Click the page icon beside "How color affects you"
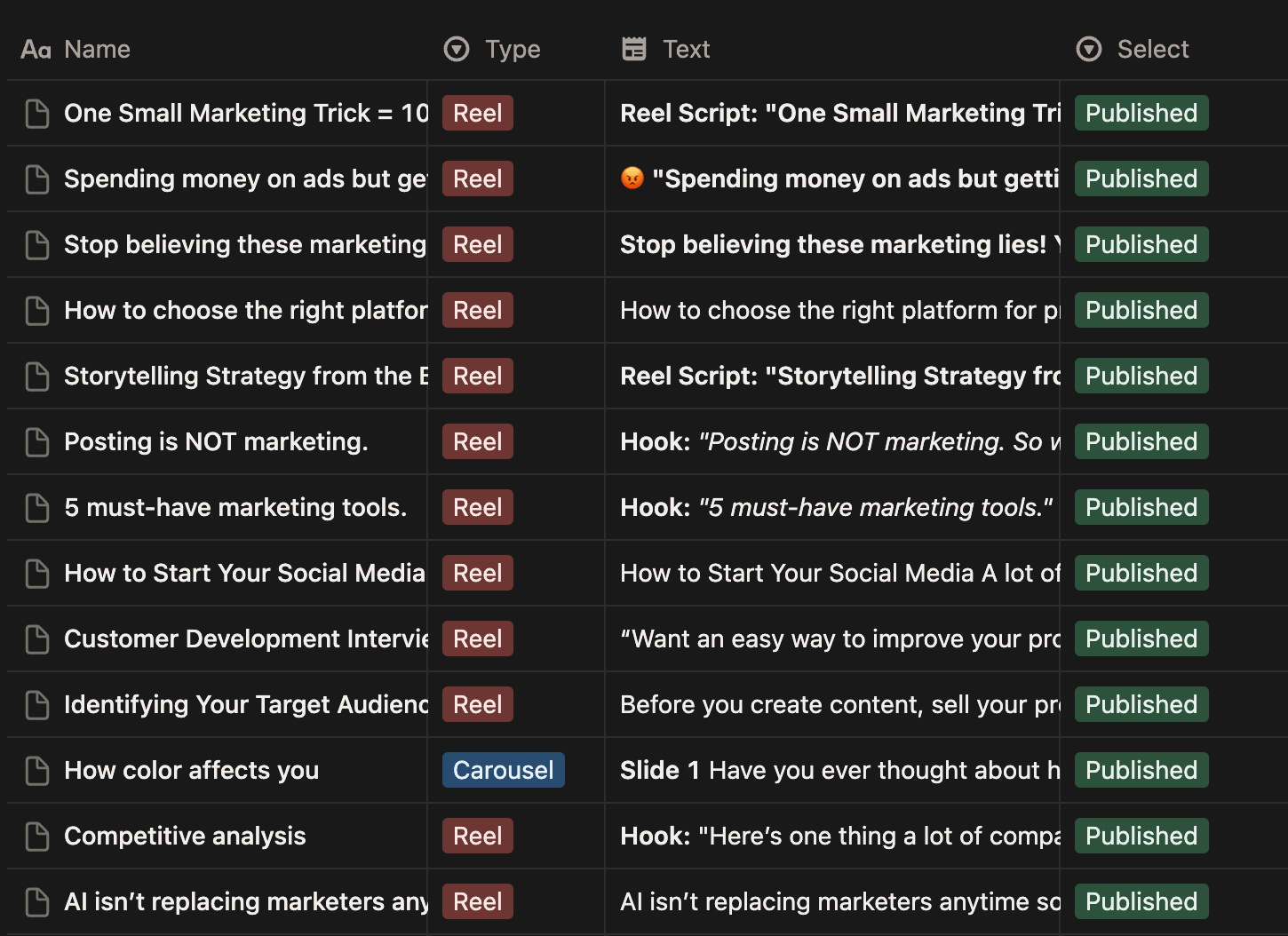The image size is (1288, 936). (36, 770)
